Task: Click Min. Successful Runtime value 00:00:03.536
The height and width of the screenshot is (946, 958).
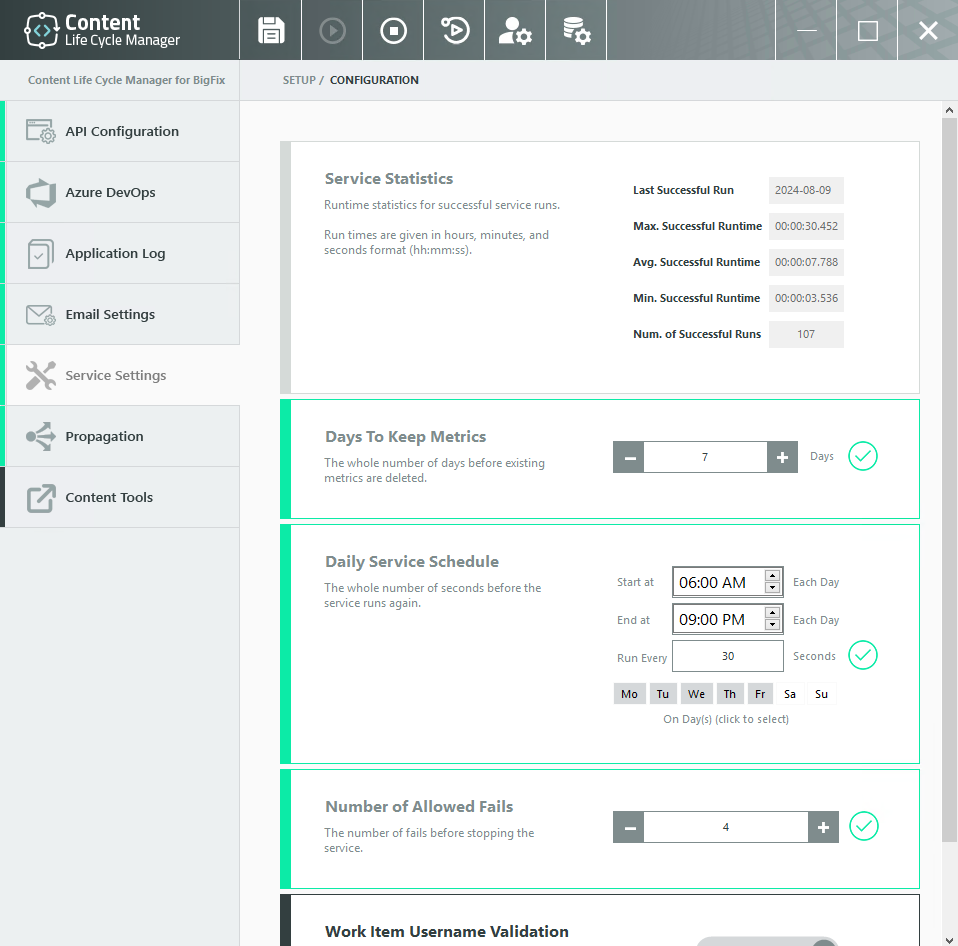Action: click(806, 298)
